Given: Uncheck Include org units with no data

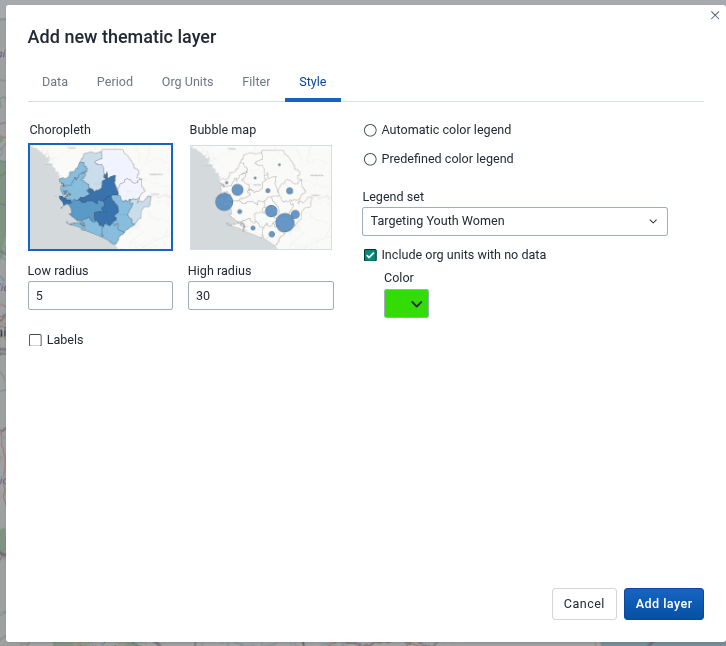Looking at the screenshot, I should click(371, 255).
